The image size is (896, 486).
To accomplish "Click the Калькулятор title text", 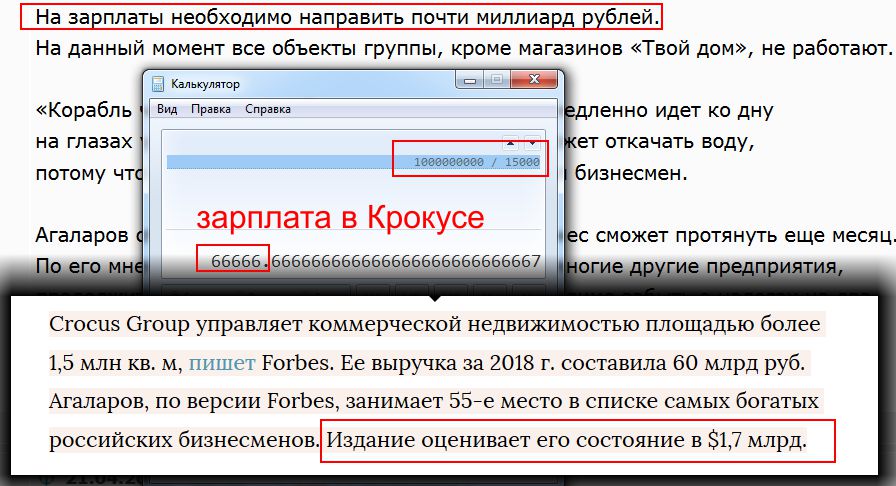I will (205, 84).
